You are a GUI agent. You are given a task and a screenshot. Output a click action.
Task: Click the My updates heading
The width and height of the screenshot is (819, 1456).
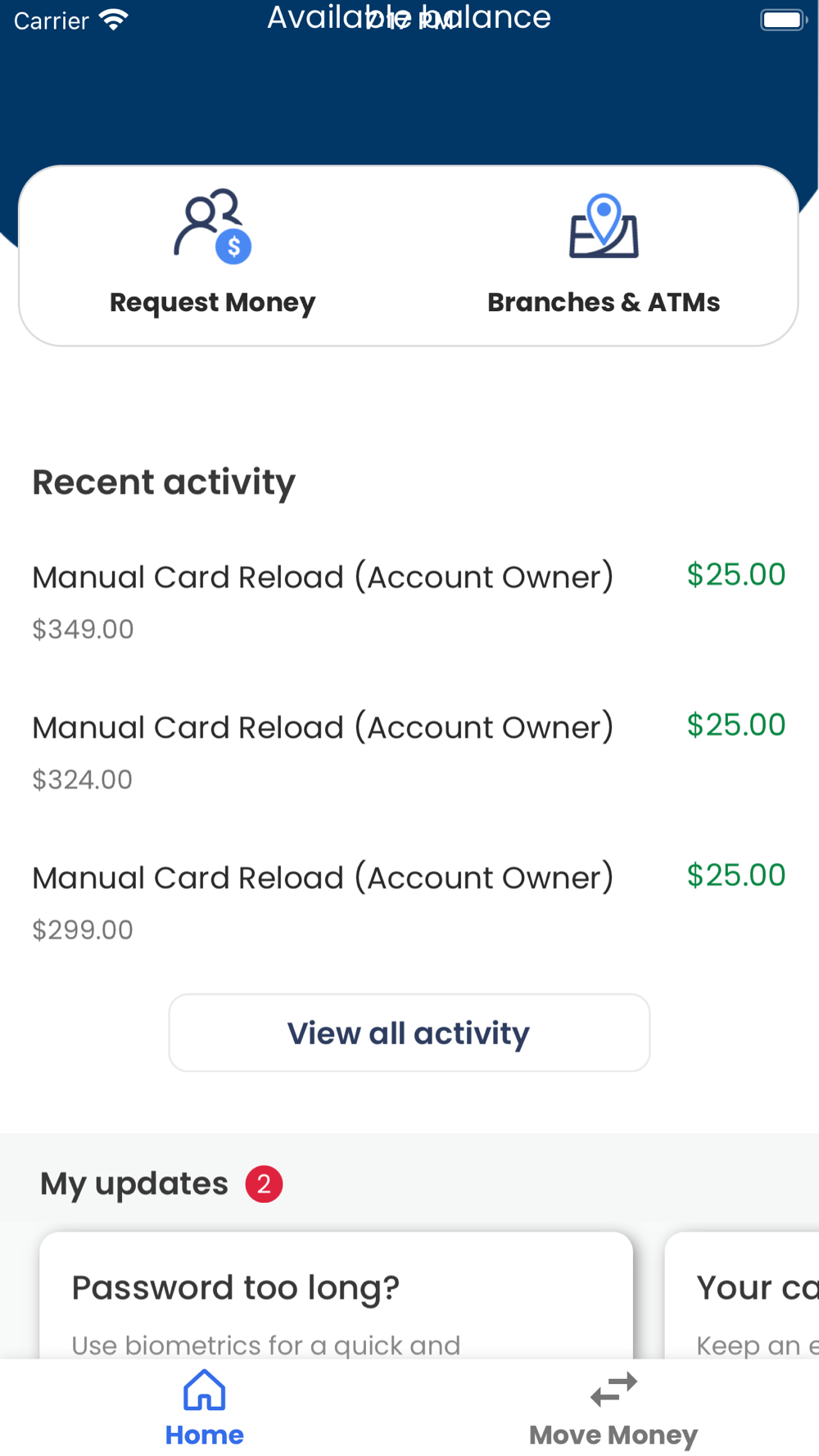click(134, 1184)
